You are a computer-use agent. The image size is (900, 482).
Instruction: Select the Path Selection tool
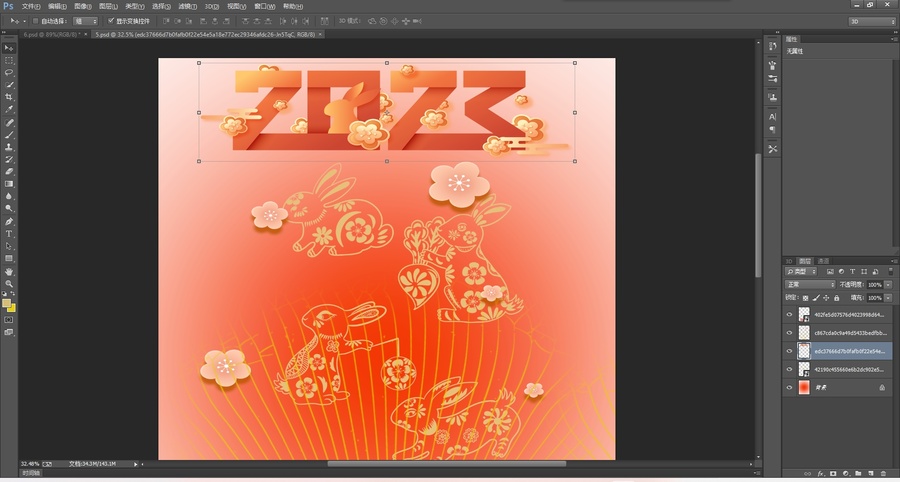pyautogui.click(x=9, y=246)
